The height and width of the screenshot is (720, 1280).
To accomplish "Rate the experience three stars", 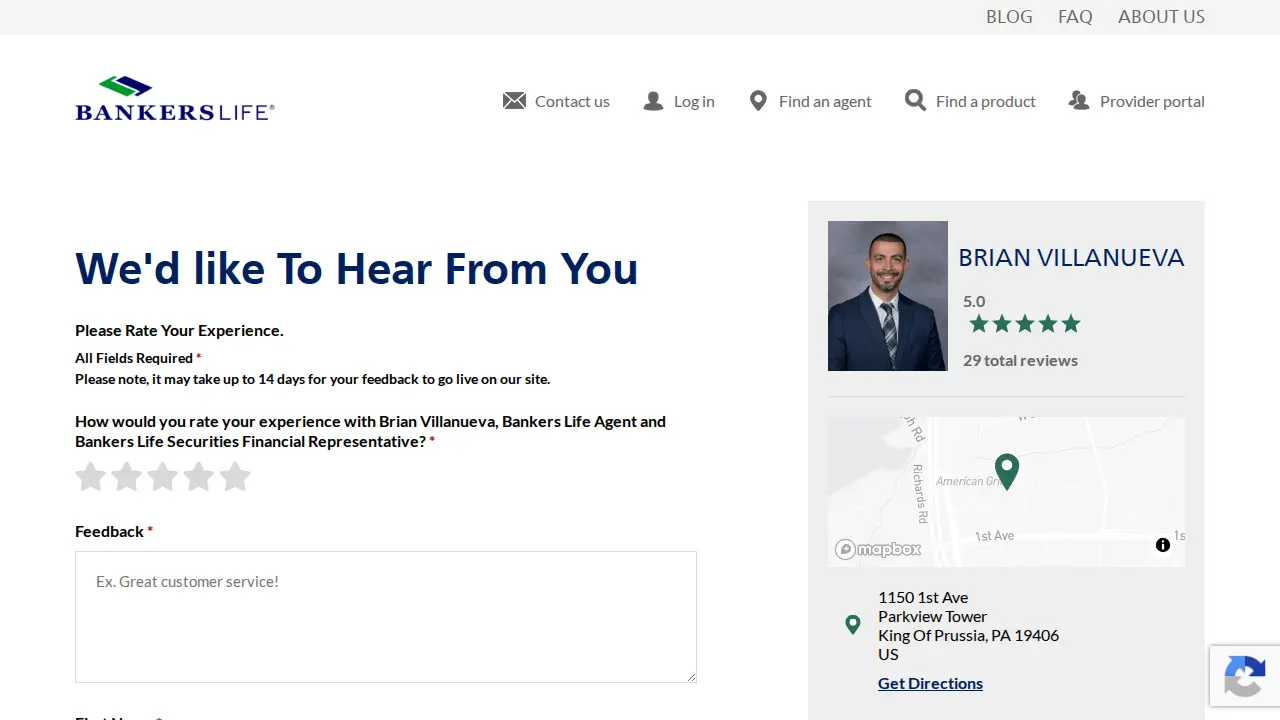I will pyautogui.click(x=163, y=477).
